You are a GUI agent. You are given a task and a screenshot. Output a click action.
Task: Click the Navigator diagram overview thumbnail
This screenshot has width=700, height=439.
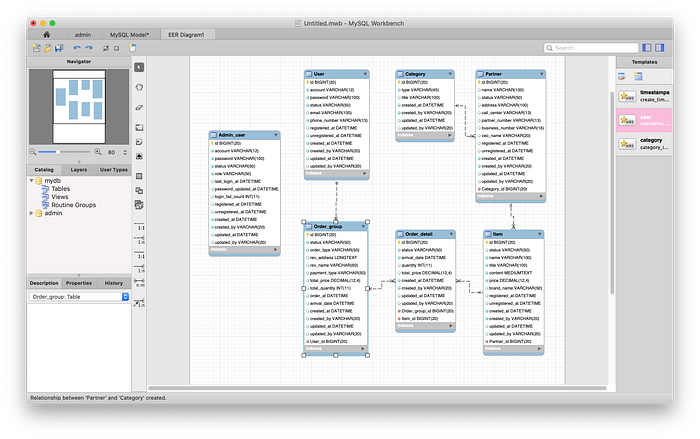pos(79,106)
